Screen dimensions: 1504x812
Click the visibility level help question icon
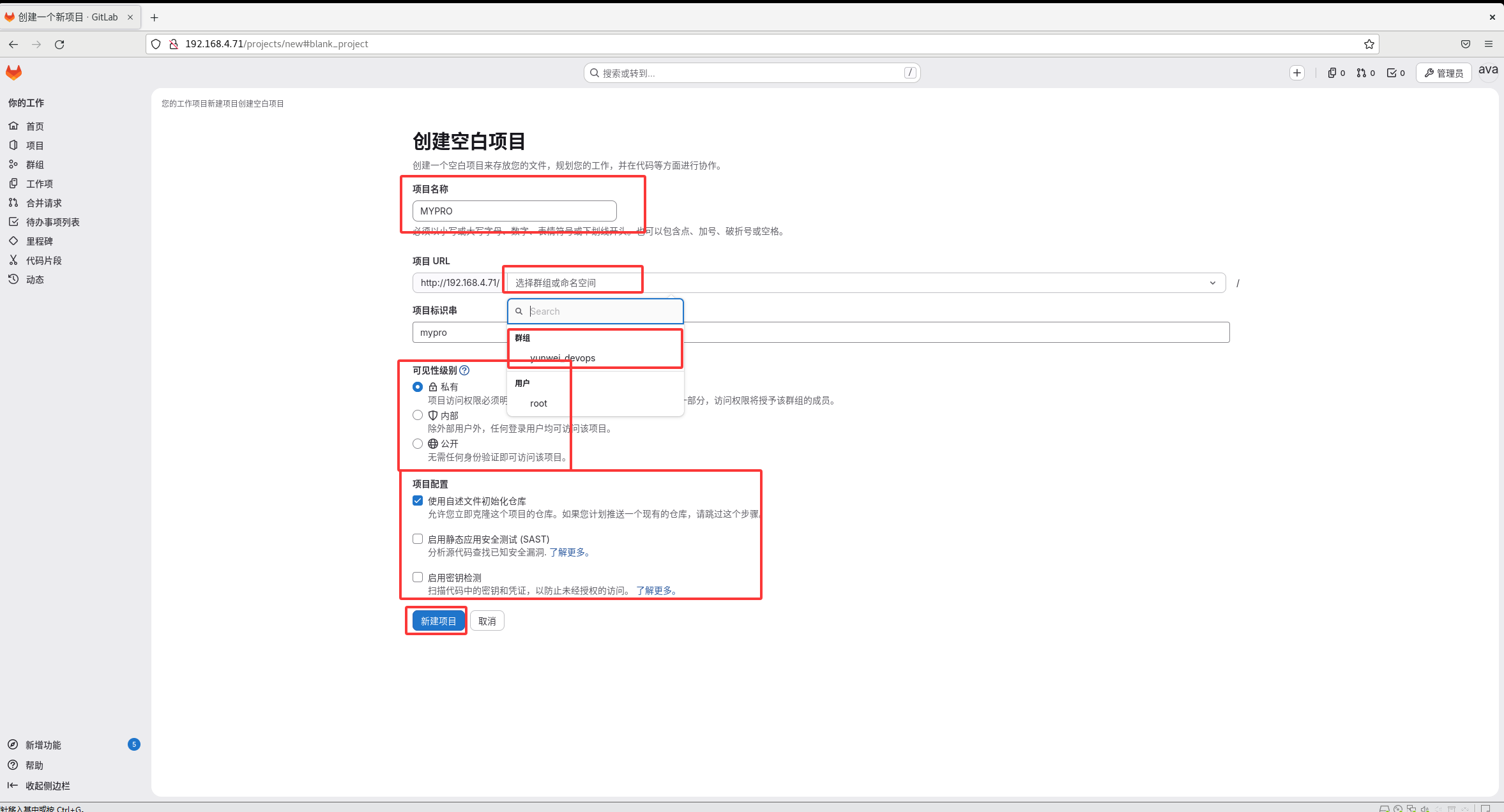[x=464, y=370]
